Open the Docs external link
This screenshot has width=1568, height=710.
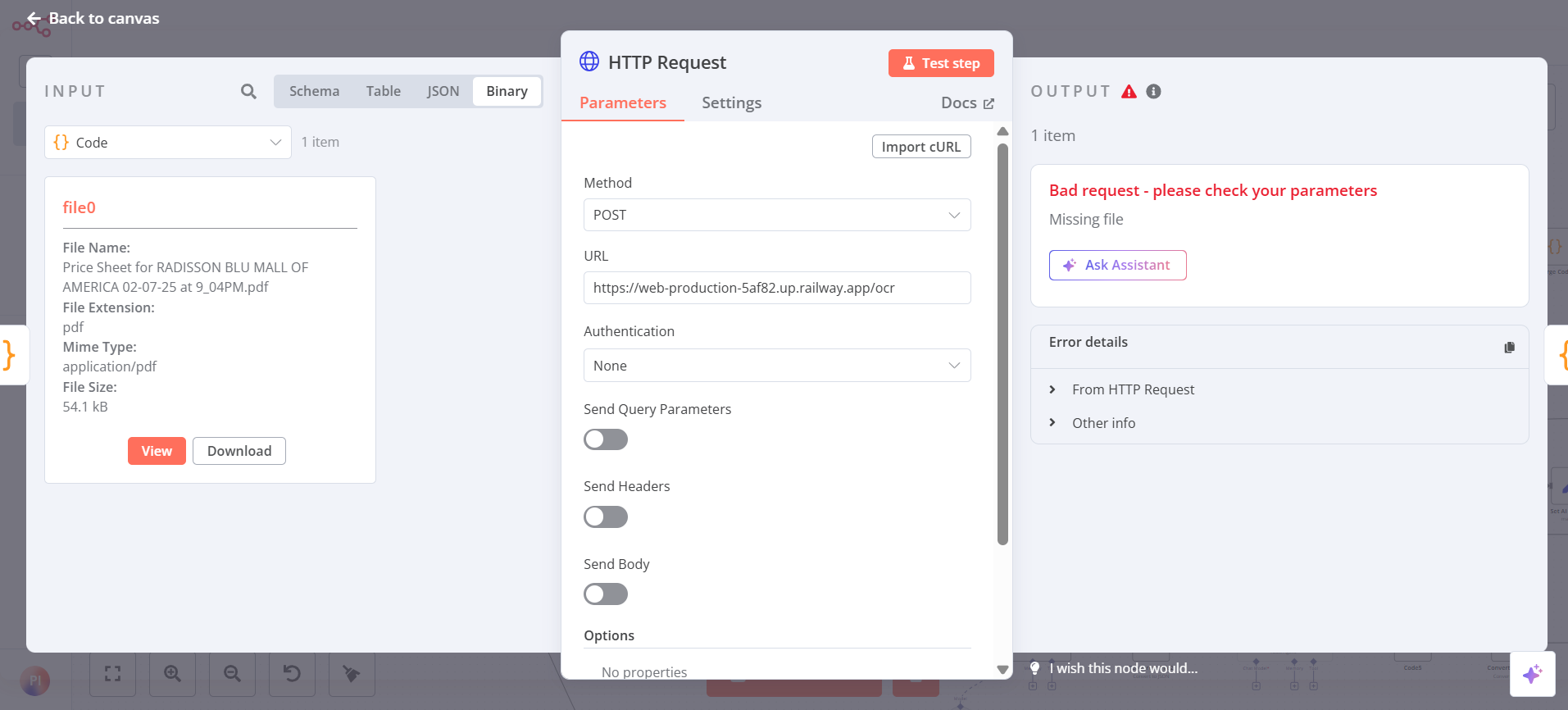tap(967, 103)
